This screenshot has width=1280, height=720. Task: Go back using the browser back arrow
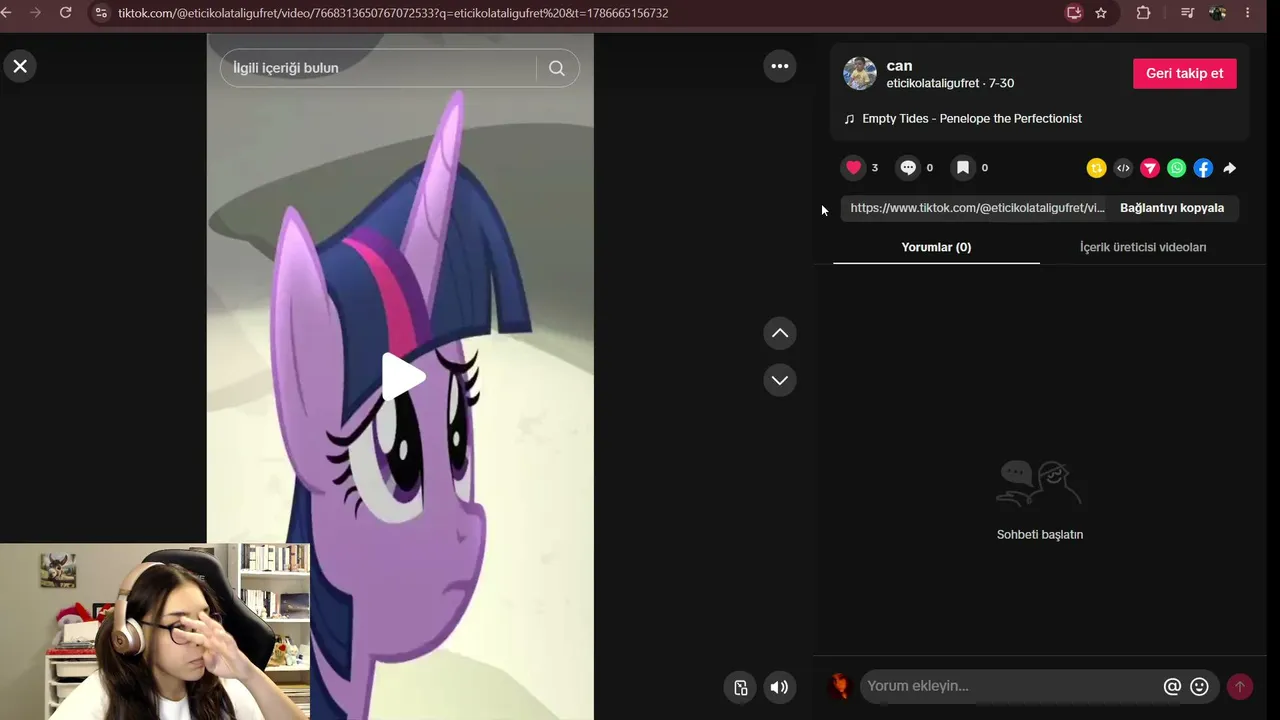(x=6, y=13)
